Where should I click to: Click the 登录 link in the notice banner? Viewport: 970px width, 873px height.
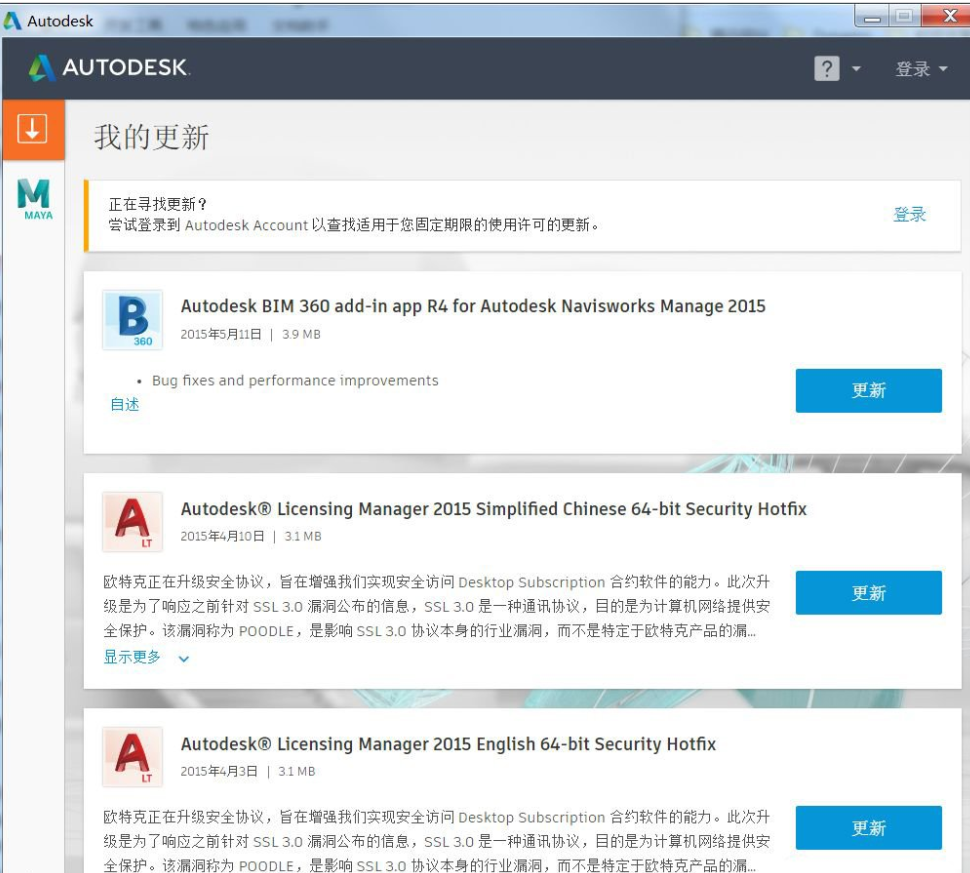pos(909,215)
